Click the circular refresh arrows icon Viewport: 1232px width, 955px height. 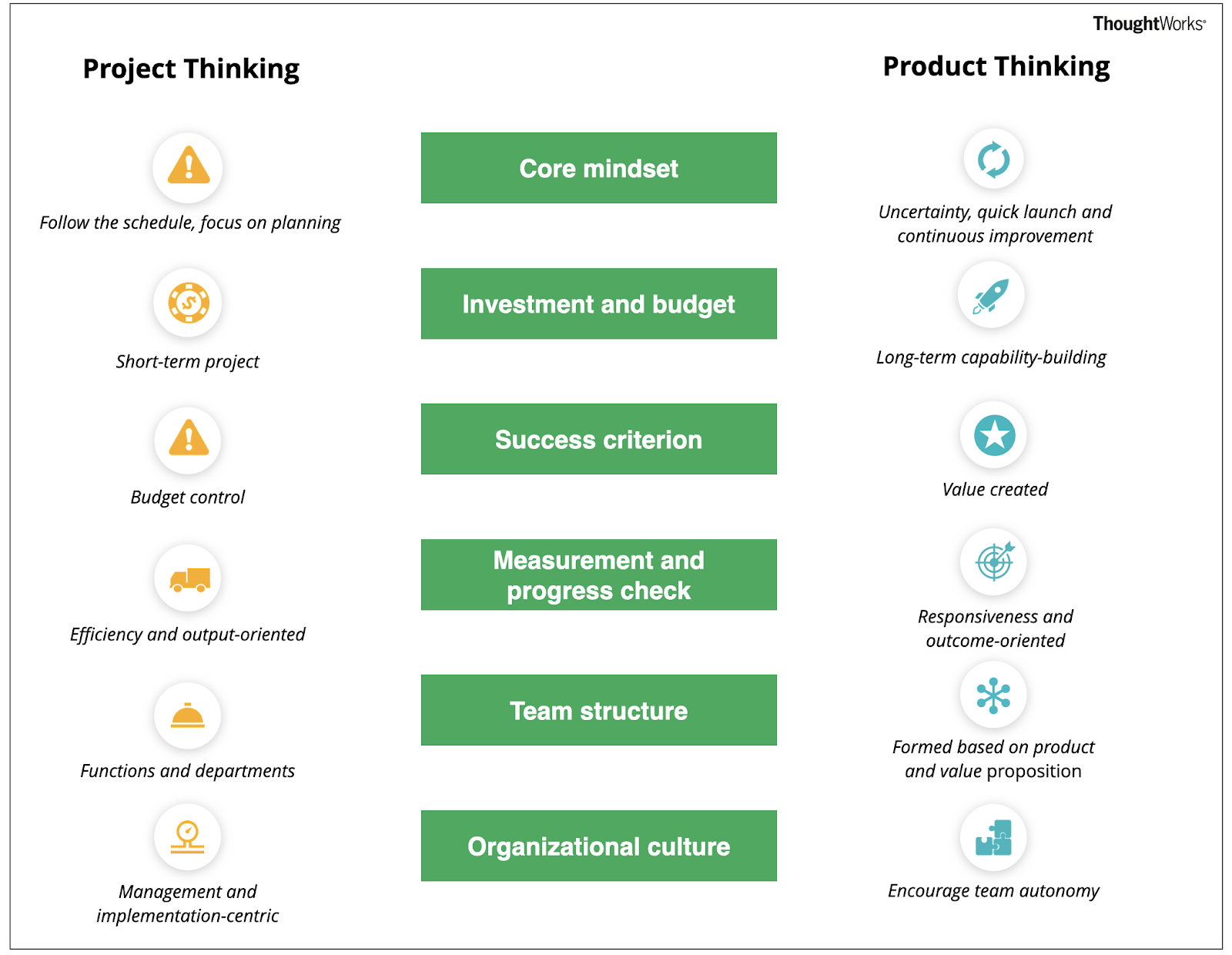[993, 159]
